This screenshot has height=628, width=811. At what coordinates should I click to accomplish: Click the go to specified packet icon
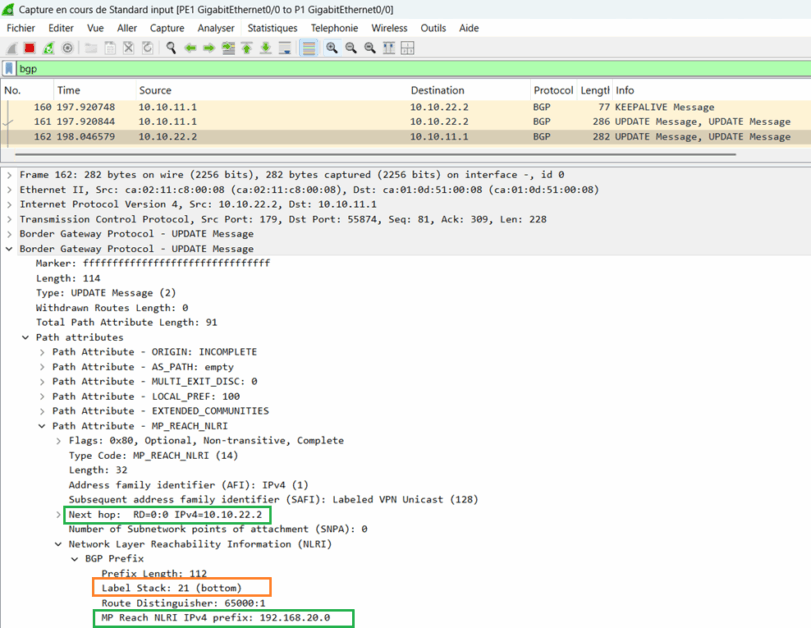[228, 48]
